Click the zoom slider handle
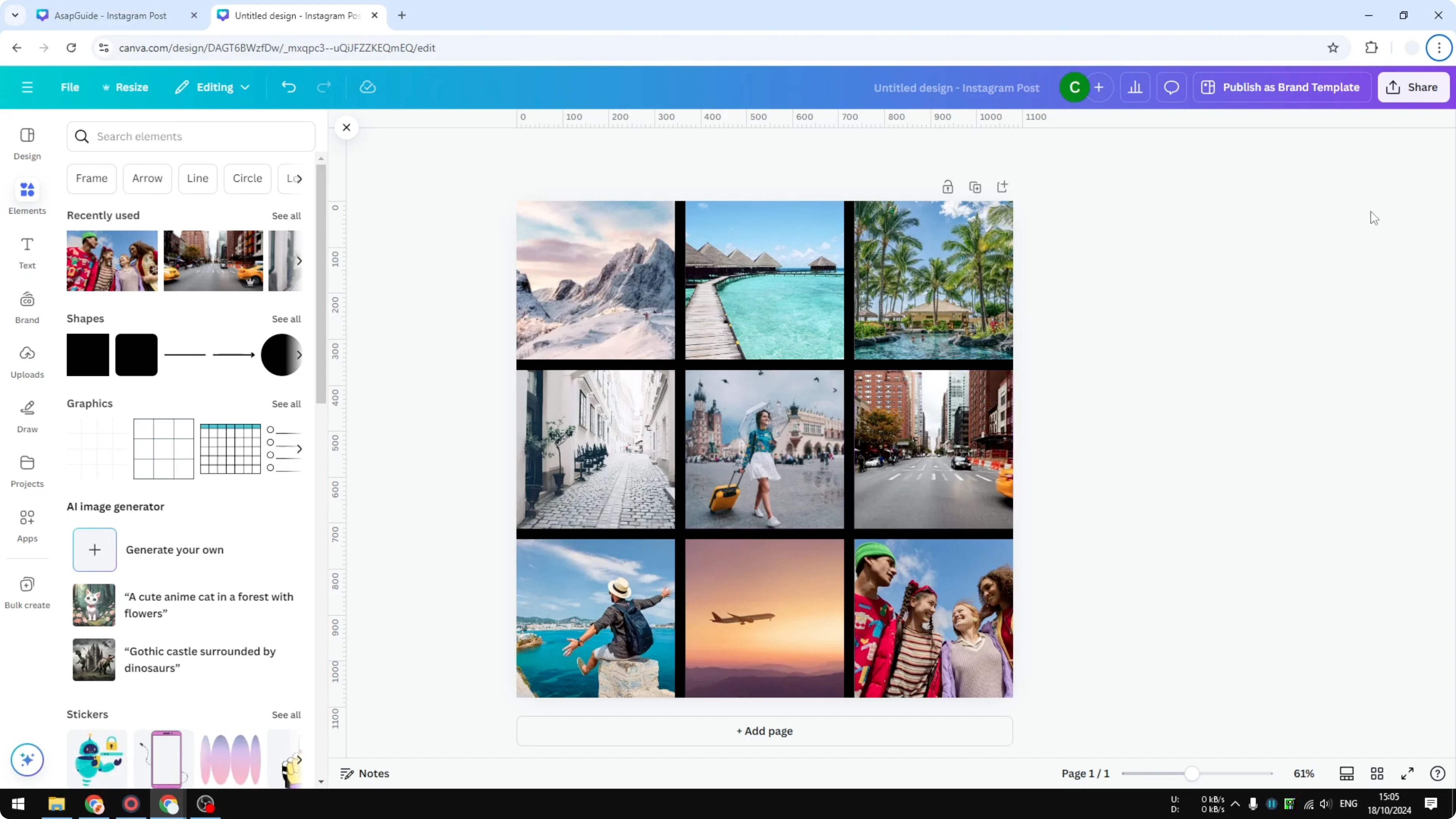Viewport: 1456px width, 819px height. [x=1192, y=773]
